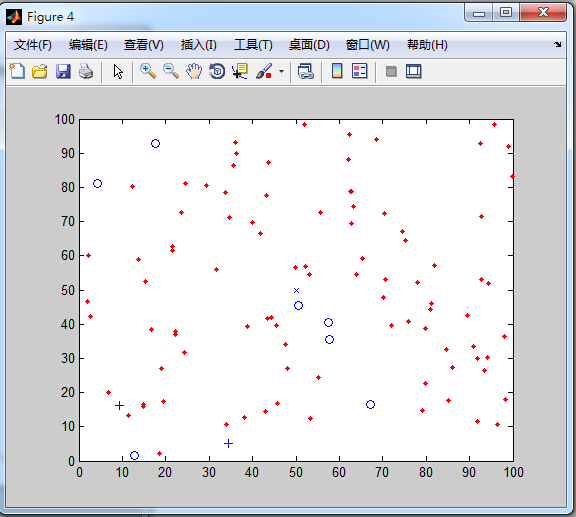Toggle the Rotate 3D tool
Viewport: 576px width, 517px height.
217,71
